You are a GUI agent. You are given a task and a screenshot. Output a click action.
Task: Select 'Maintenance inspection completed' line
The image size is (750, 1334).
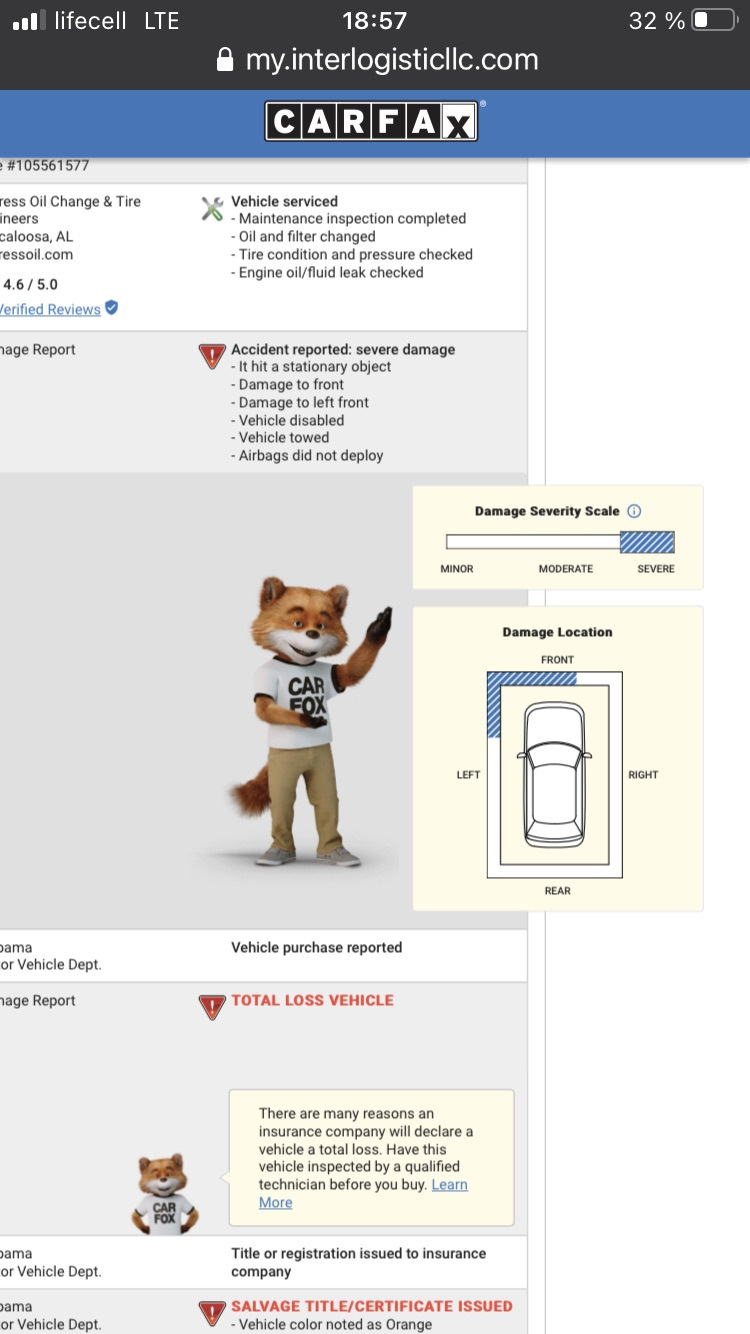coord(348,219)
